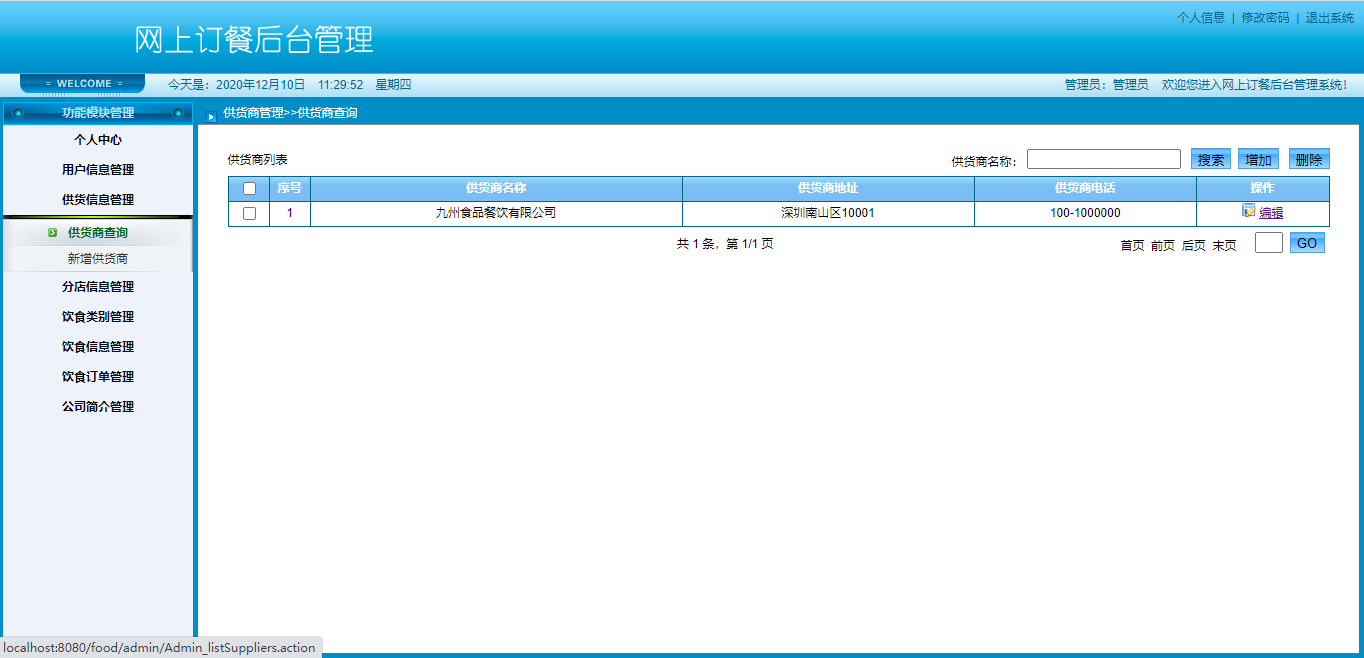Image resolution: width=1364 pixels, height=658 pixels.
Task: Click the 删除 button
Action: coord(1309,159)
